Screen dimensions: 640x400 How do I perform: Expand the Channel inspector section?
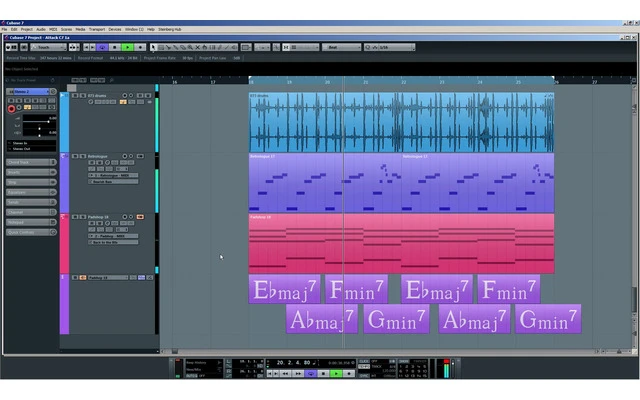coord(31,212)
